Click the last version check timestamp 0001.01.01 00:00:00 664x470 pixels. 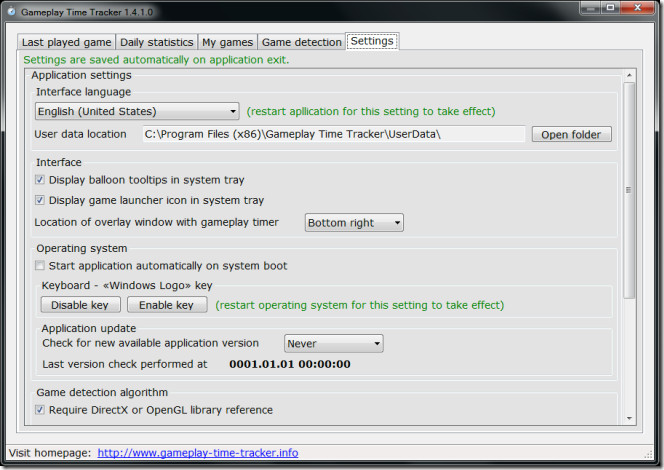pos(290,364)
